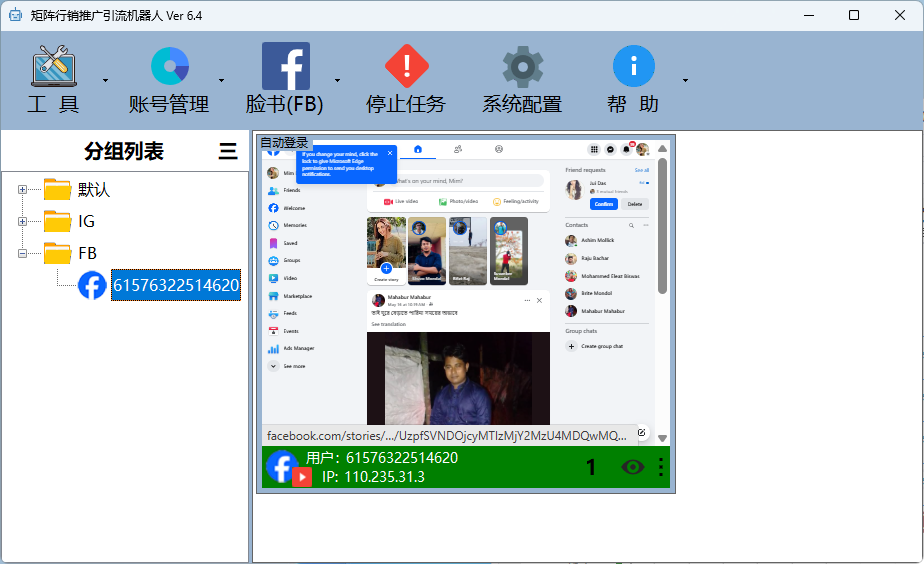924x564 pixels.
Task: Confirm Jui Das friend request
Action: [x=603, y=204]
